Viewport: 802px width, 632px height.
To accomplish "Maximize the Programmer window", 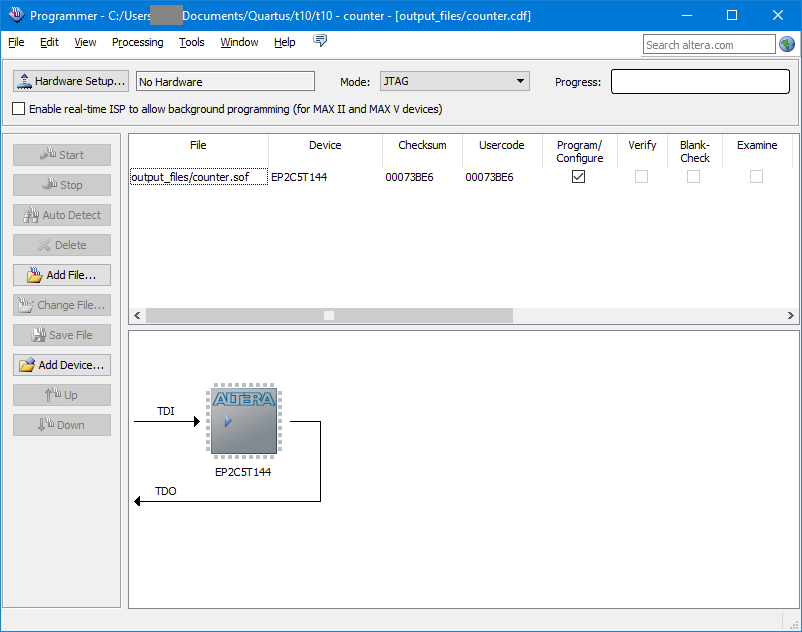I will 732,15.
